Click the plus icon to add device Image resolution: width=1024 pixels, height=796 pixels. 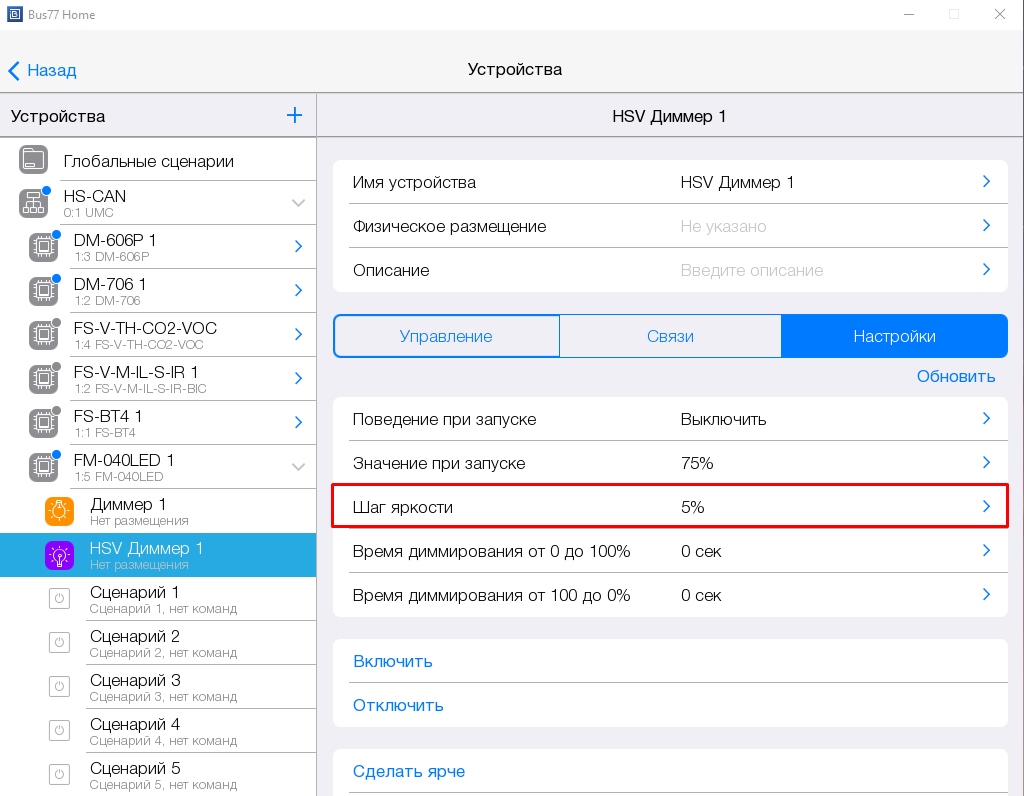pyautogui.click(x=294, y=116)
